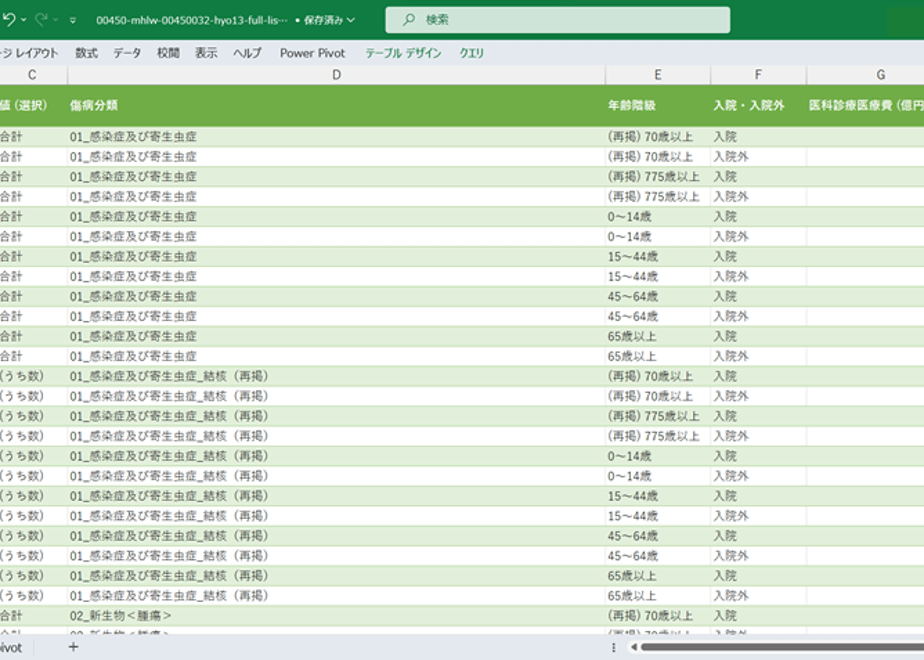
Task: Click the three-dot sheet tab splitter handle
Action: tap(613, 648)
